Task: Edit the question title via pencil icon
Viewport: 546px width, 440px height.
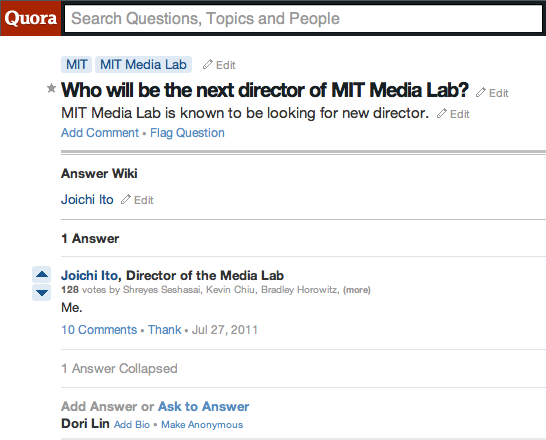Action: click(x=492, y=93)
